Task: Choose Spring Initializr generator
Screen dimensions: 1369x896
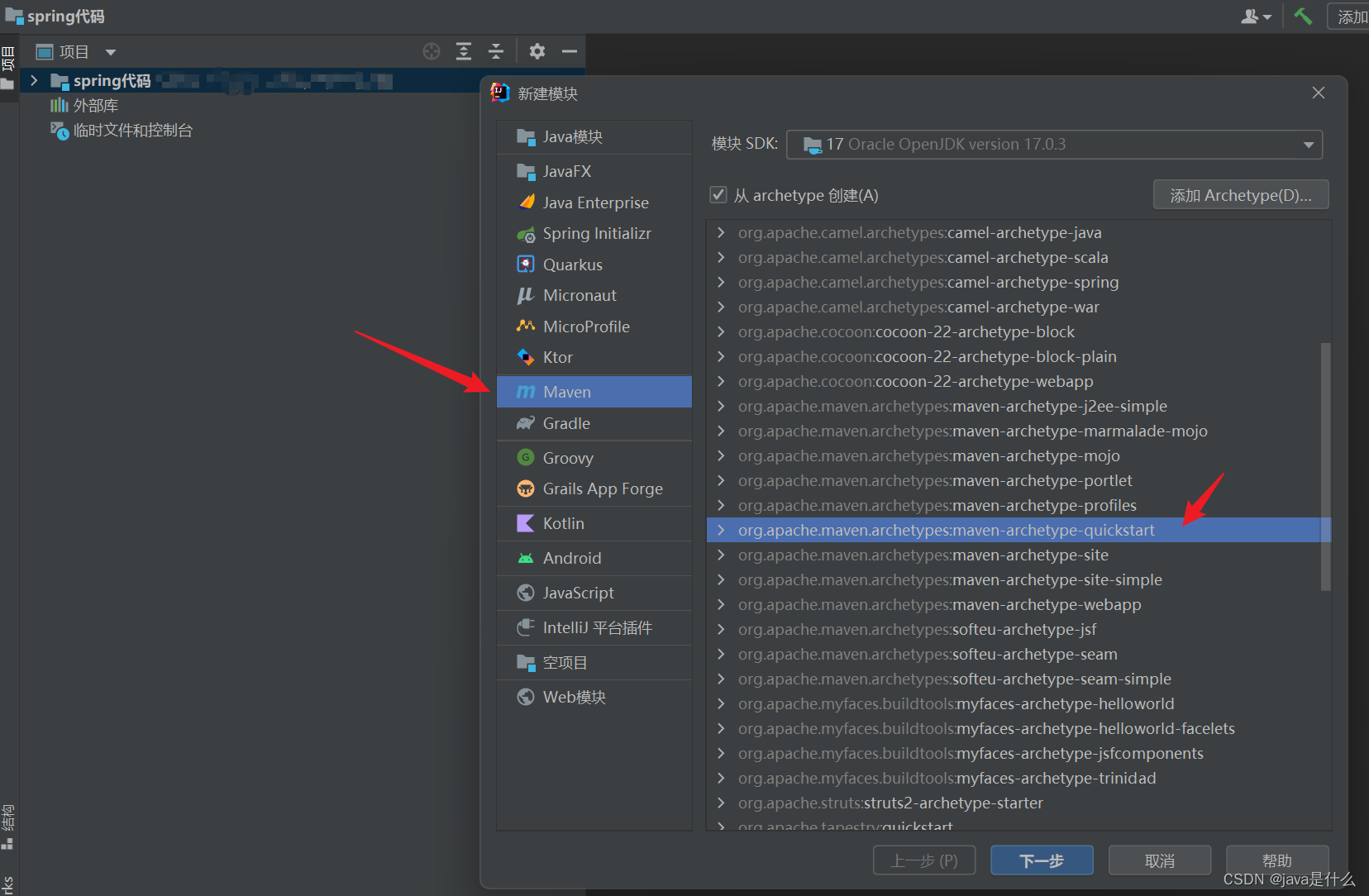Action: point(594,234)
